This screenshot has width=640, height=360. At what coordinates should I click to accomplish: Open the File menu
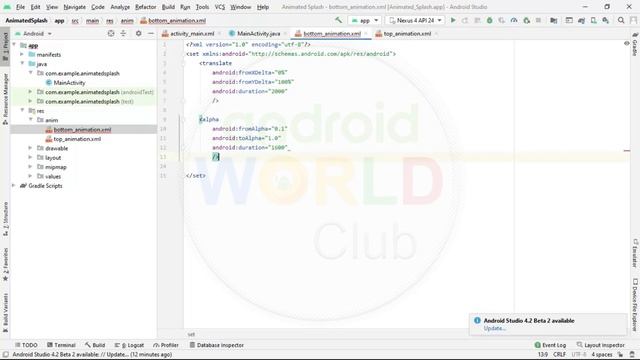point(20,7)
